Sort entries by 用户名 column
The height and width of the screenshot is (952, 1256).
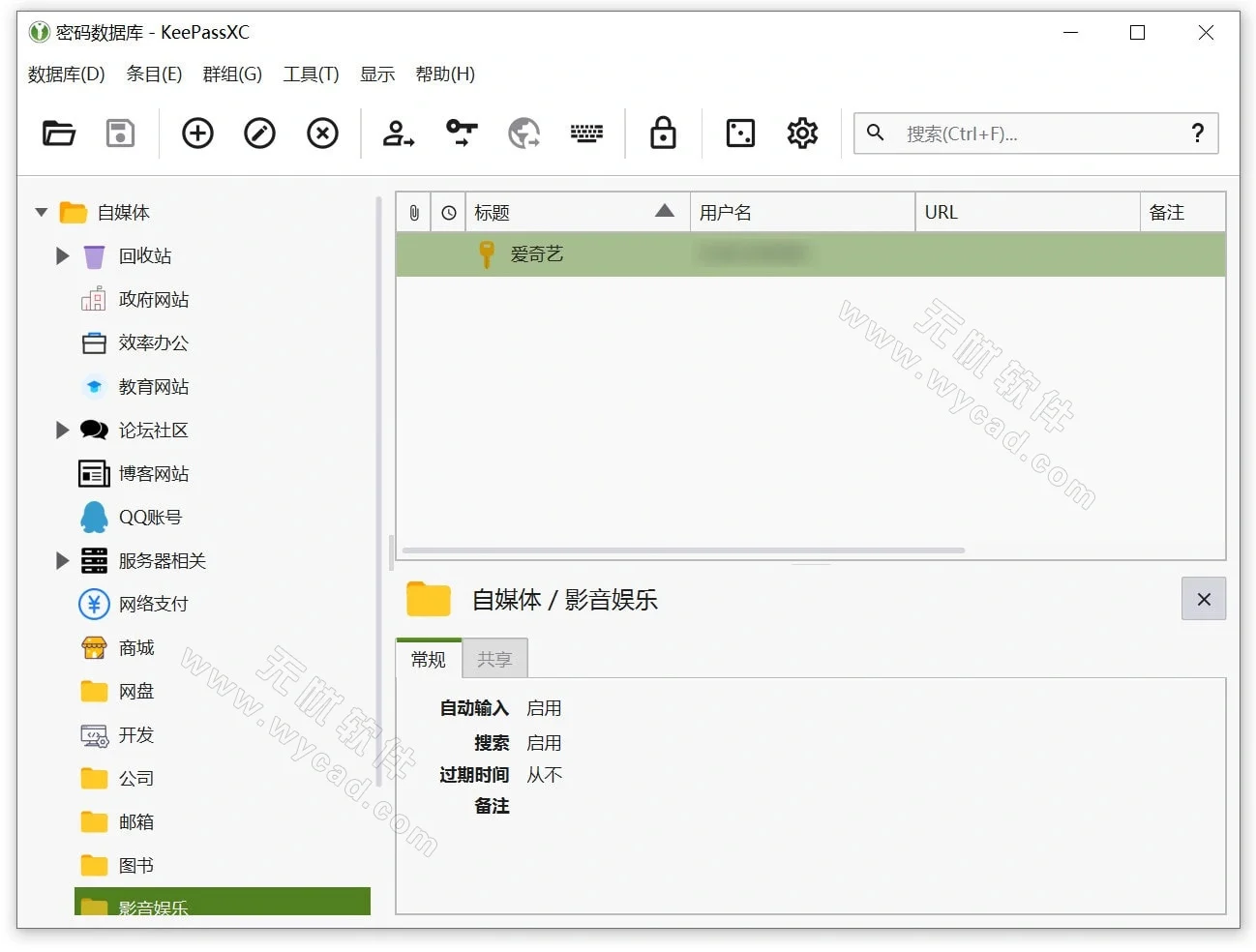(x=726, y=211)
